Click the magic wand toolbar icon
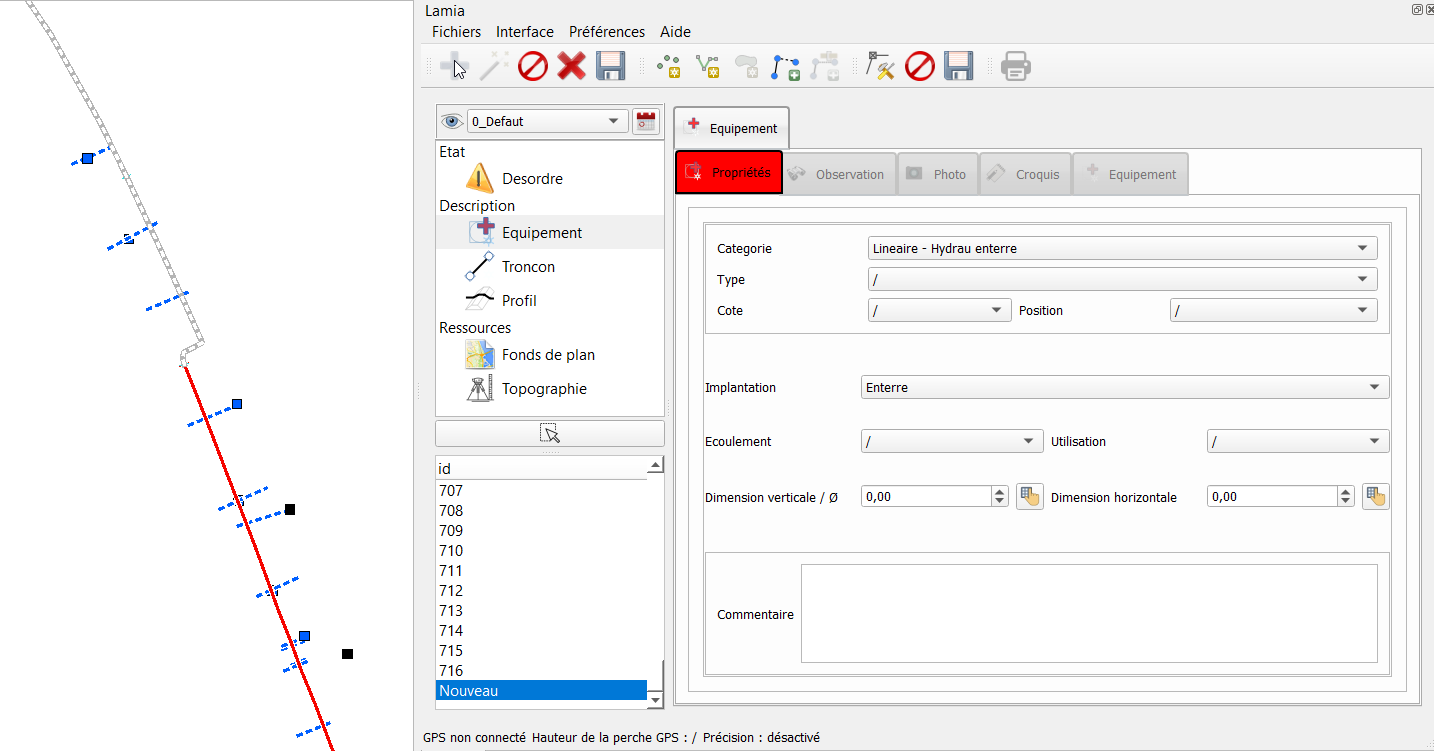 494,67
